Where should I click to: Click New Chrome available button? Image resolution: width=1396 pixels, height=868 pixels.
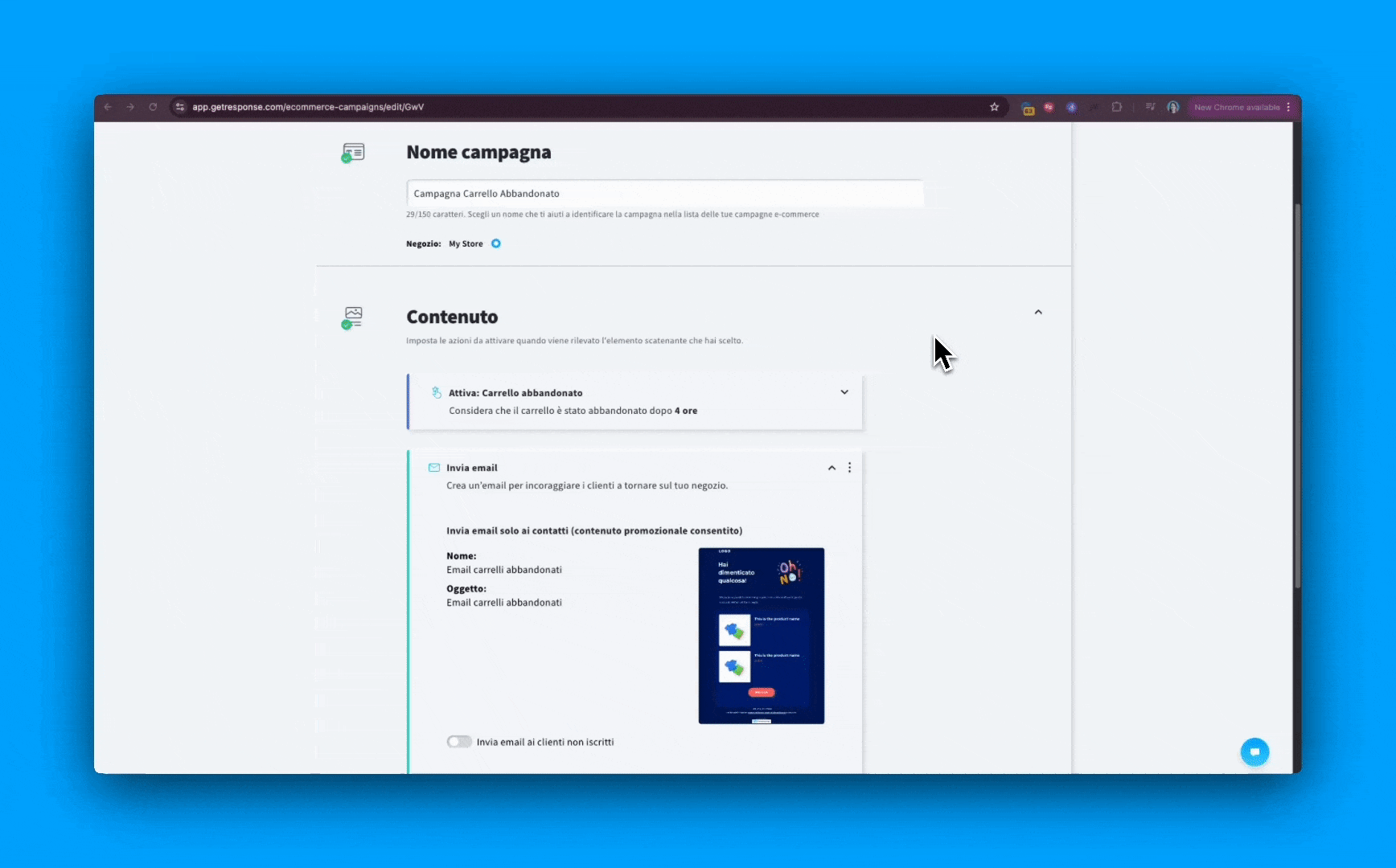(1237, 107)
